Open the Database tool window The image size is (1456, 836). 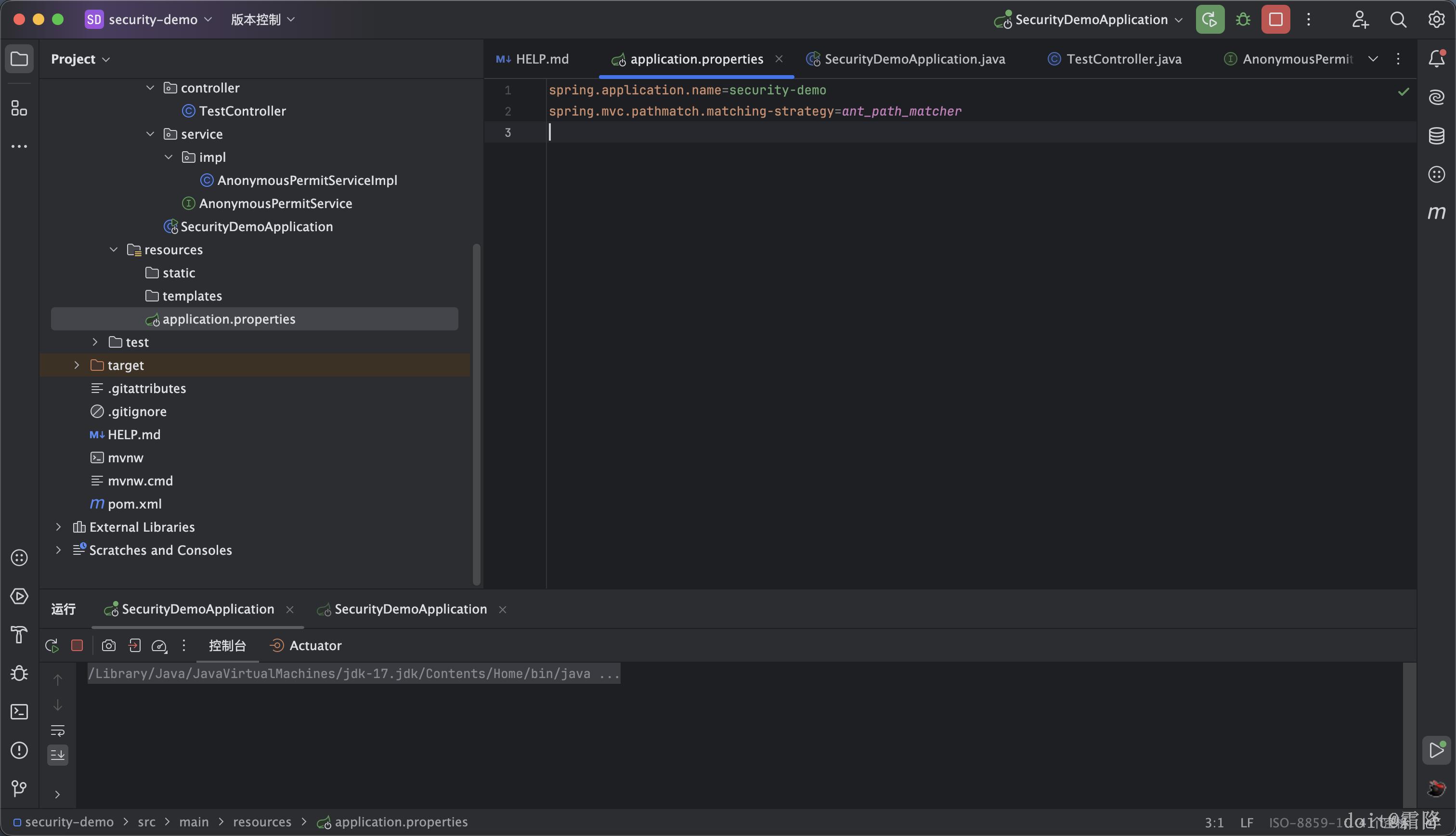1436,136
